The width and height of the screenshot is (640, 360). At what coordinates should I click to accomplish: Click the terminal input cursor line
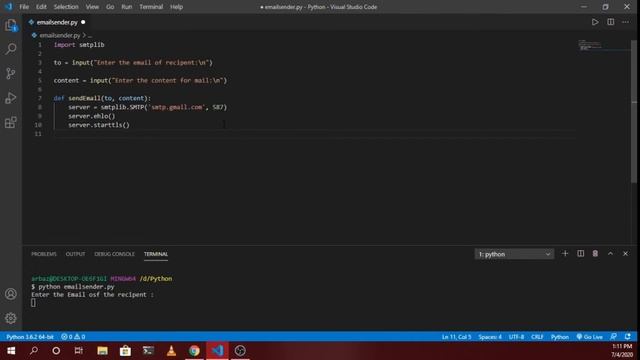pos(33,303)
